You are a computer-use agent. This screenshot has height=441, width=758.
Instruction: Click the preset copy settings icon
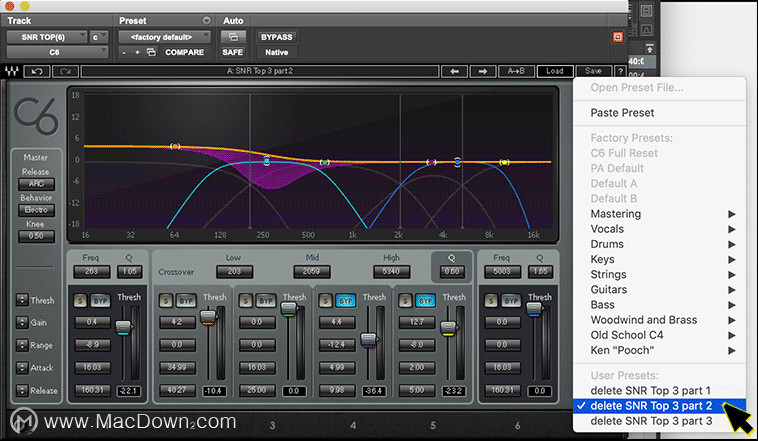(x=151, y=52)
